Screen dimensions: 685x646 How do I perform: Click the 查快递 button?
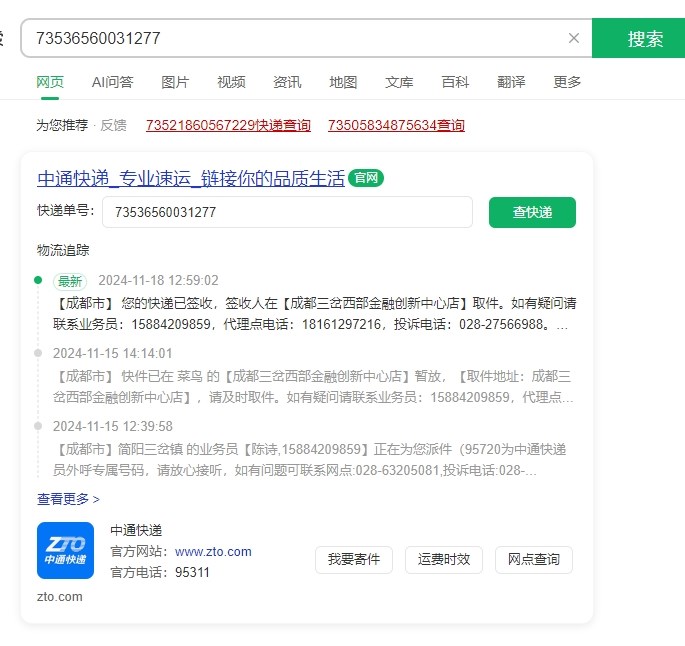click(x=532, y=212)
